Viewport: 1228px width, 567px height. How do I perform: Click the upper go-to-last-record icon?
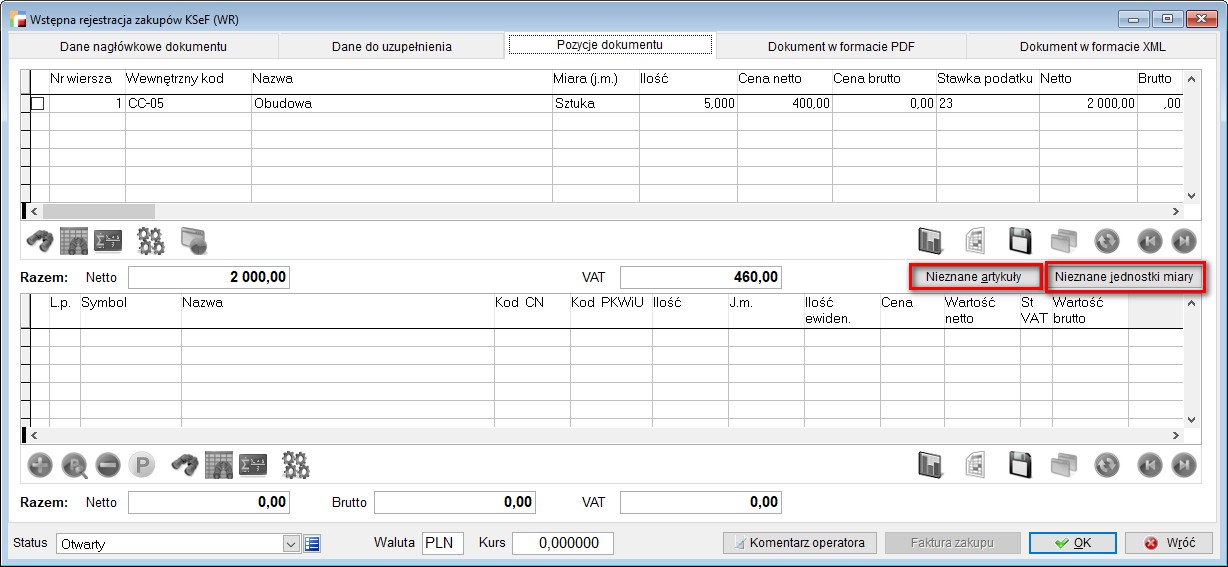click(1184, 240)
